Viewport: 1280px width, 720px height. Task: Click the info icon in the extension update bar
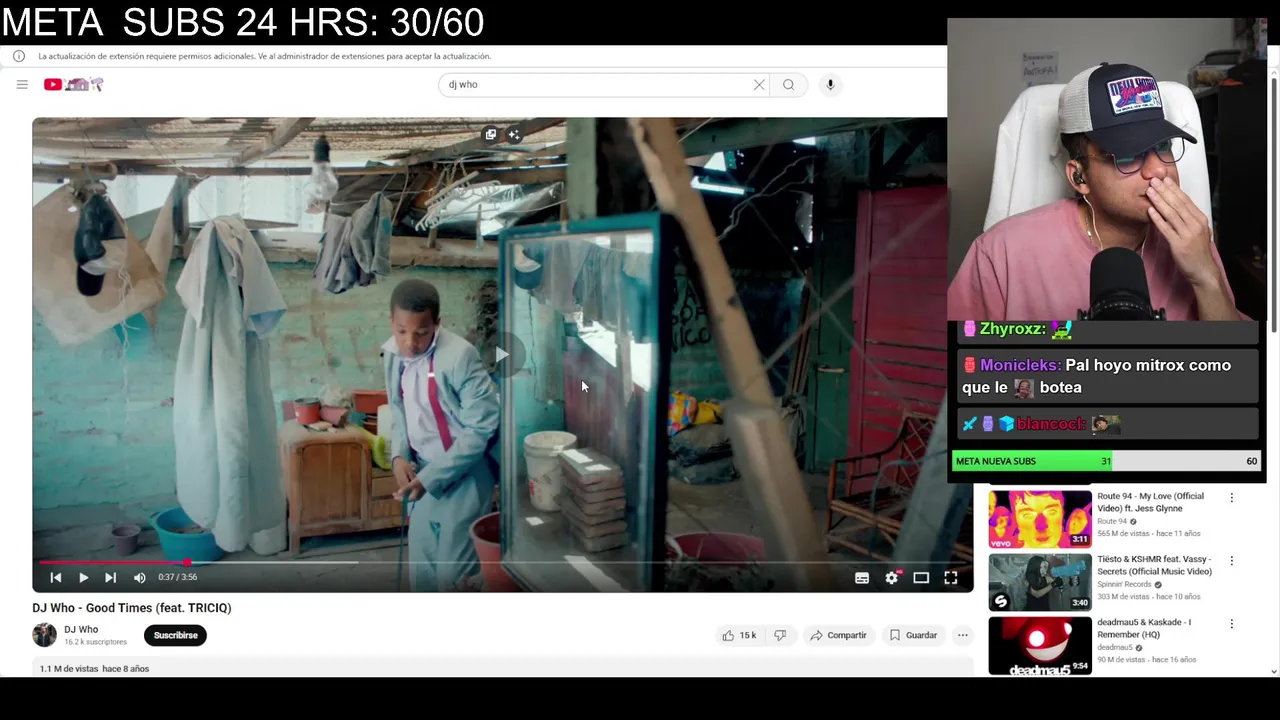pos(18,56)
